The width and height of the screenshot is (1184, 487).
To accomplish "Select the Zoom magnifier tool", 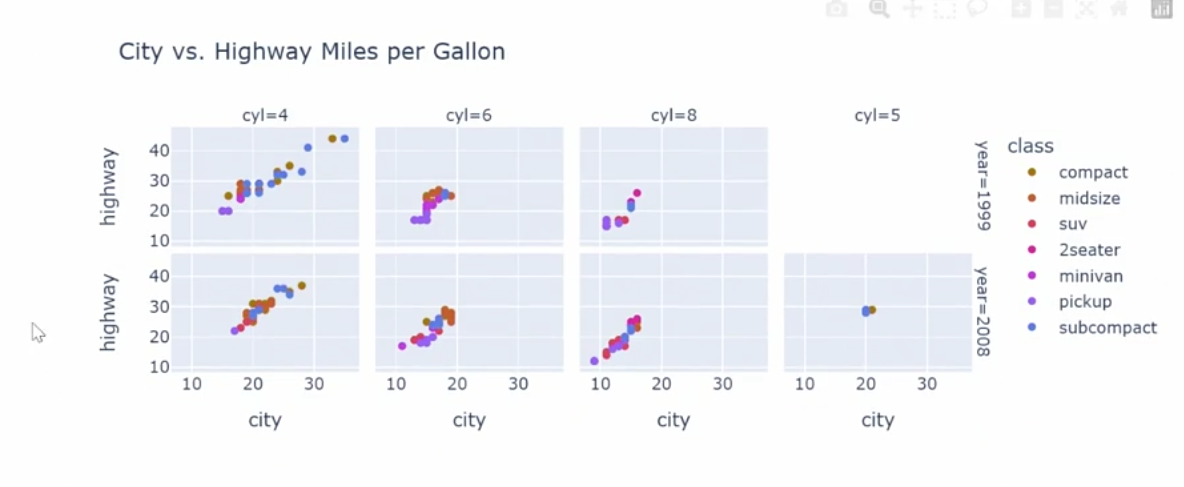I will point(879,10).
